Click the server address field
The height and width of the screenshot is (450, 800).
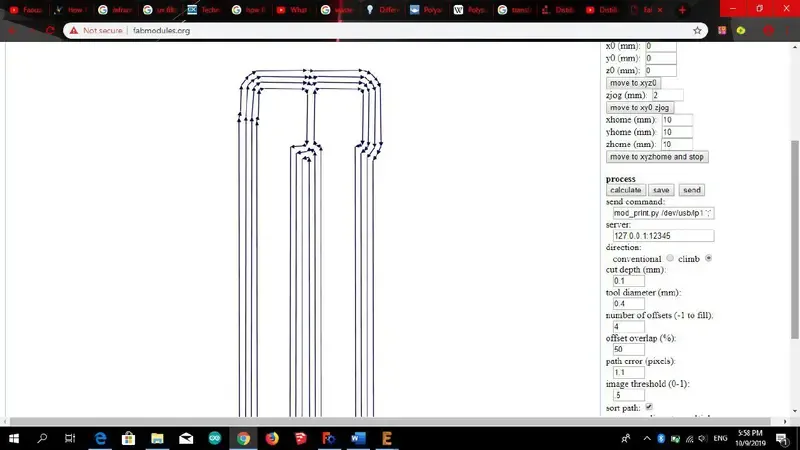click(663, 236)
